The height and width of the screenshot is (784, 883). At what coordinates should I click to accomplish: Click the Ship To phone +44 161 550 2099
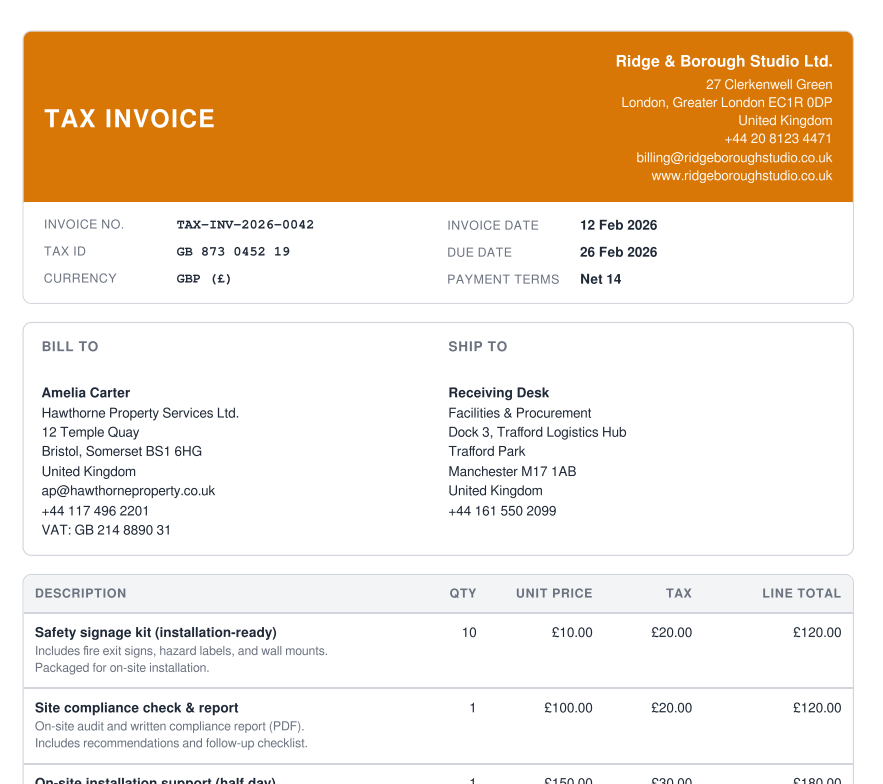pos(502,511)
